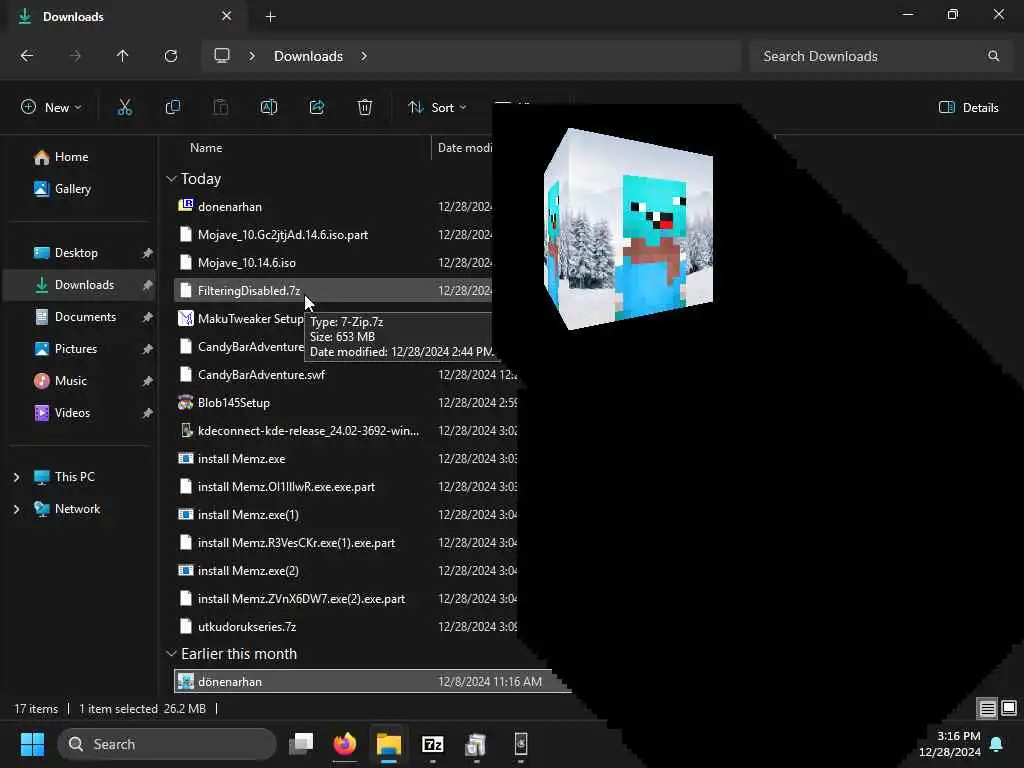1024x768 pixels.
Task: Click the notification bell icon
Action: pos(997,744)
